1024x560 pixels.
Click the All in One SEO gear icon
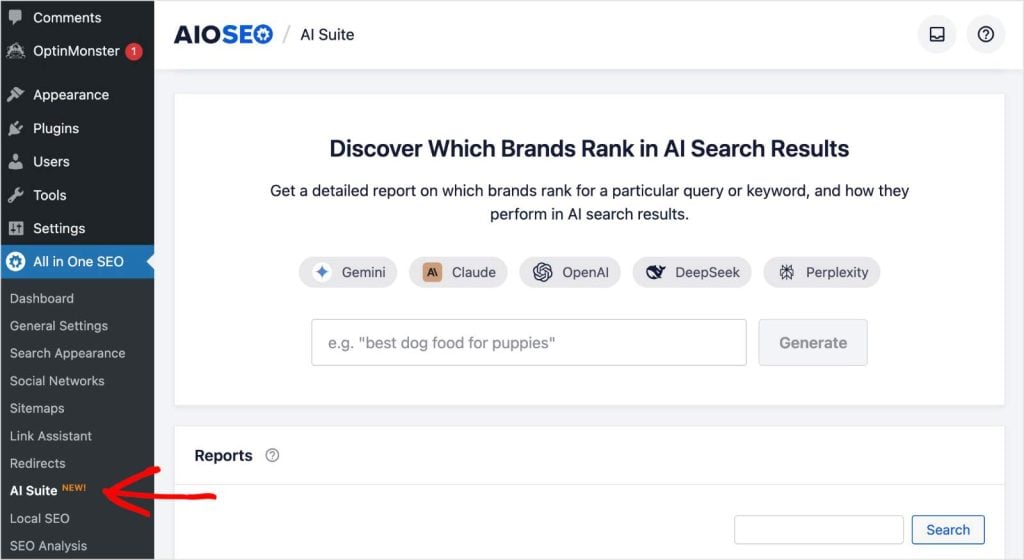tap(15, 261)
